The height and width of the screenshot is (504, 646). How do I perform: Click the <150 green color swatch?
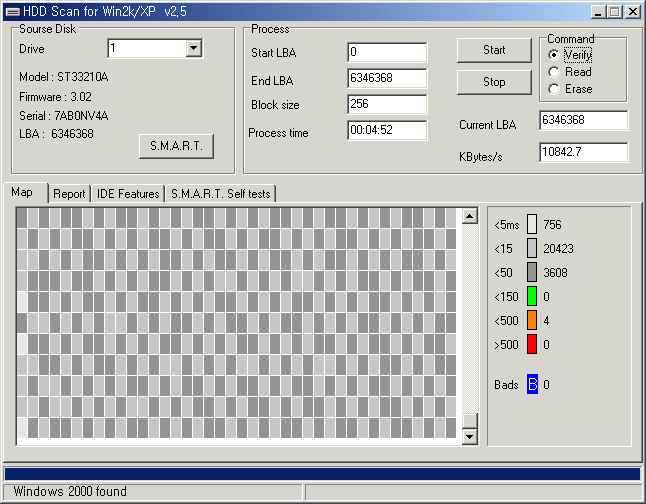coord(532,296)
